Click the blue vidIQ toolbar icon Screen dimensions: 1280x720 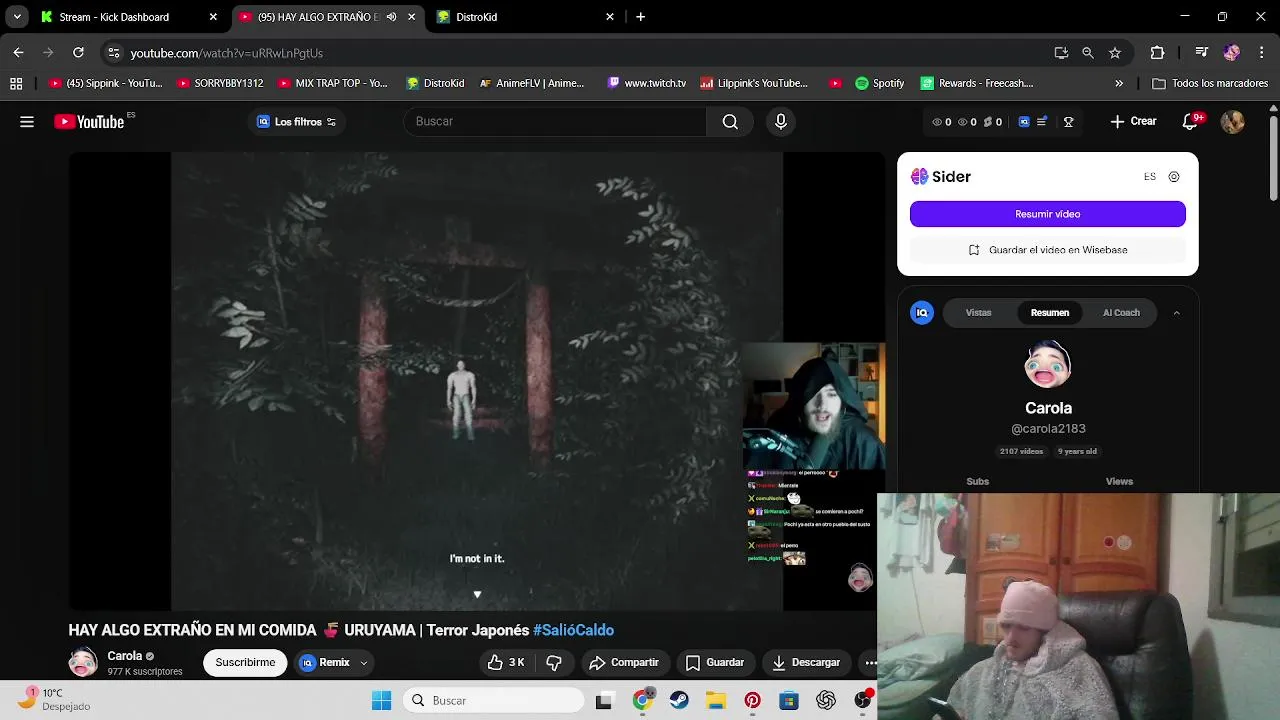[1024, 122]
